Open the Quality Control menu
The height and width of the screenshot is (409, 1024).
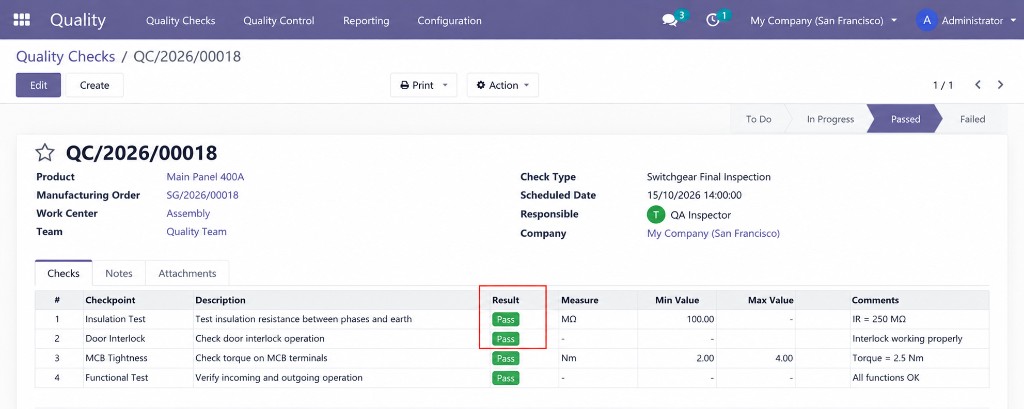point(279,20)
